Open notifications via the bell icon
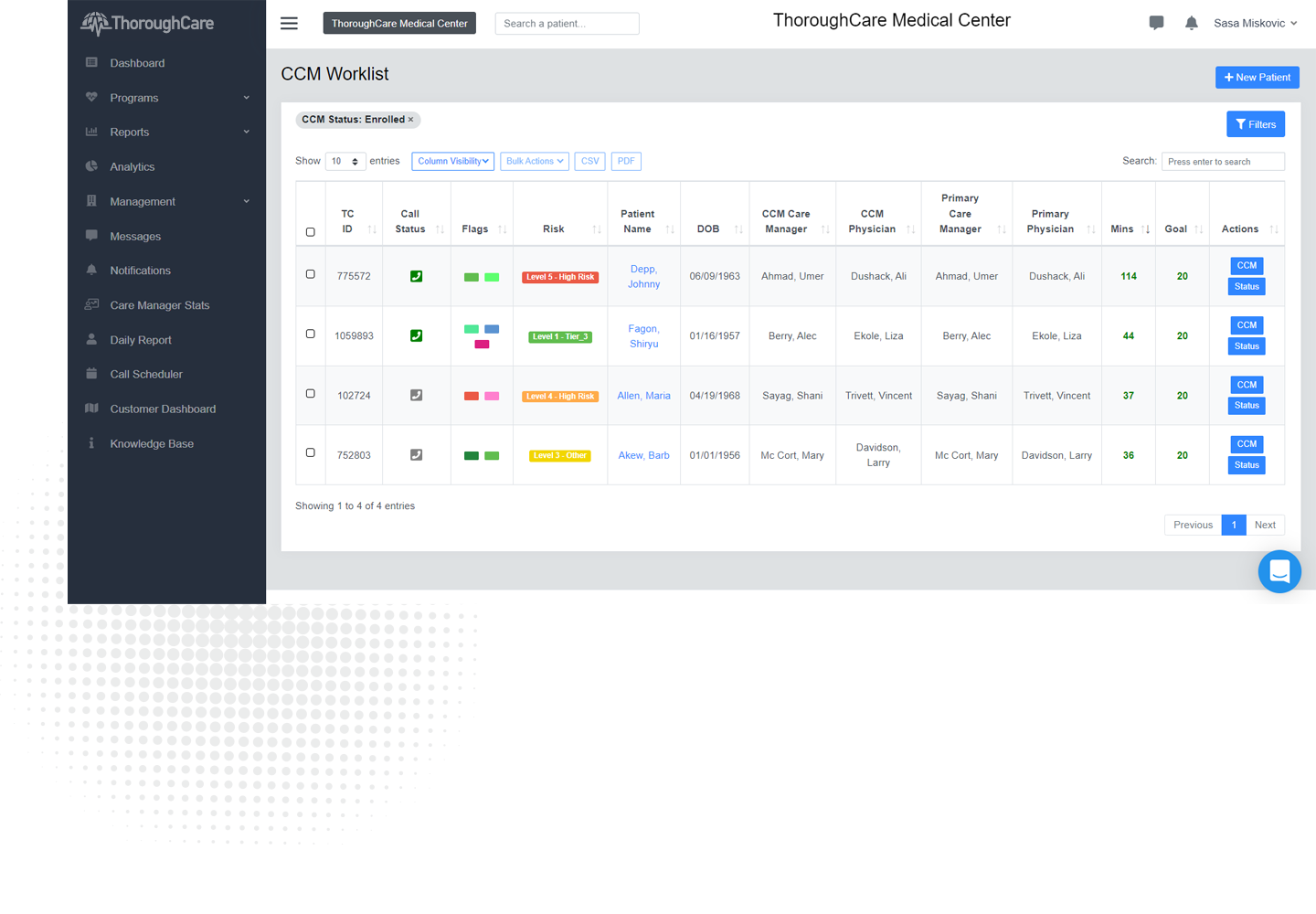The height and width of the screenshot is (914, 1316). tap(1192, 23)
